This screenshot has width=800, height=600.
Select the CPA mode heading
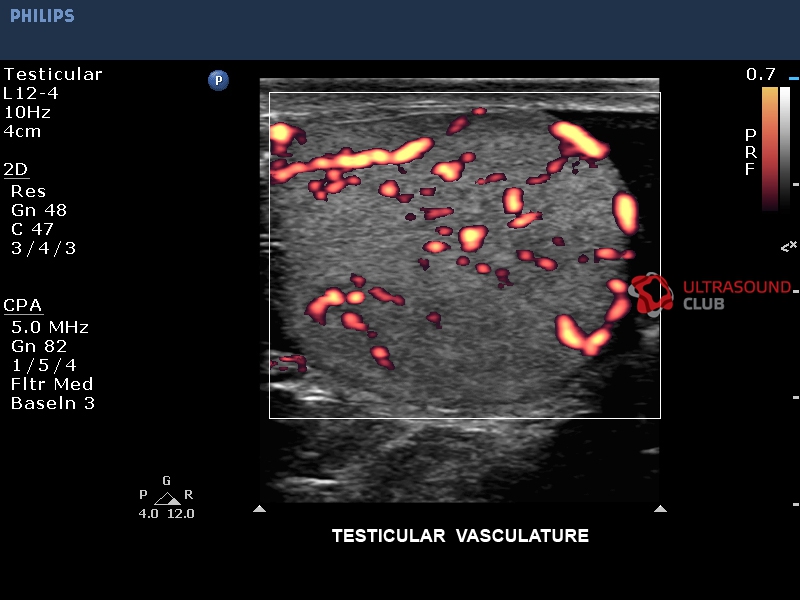[x=22, y=305]
